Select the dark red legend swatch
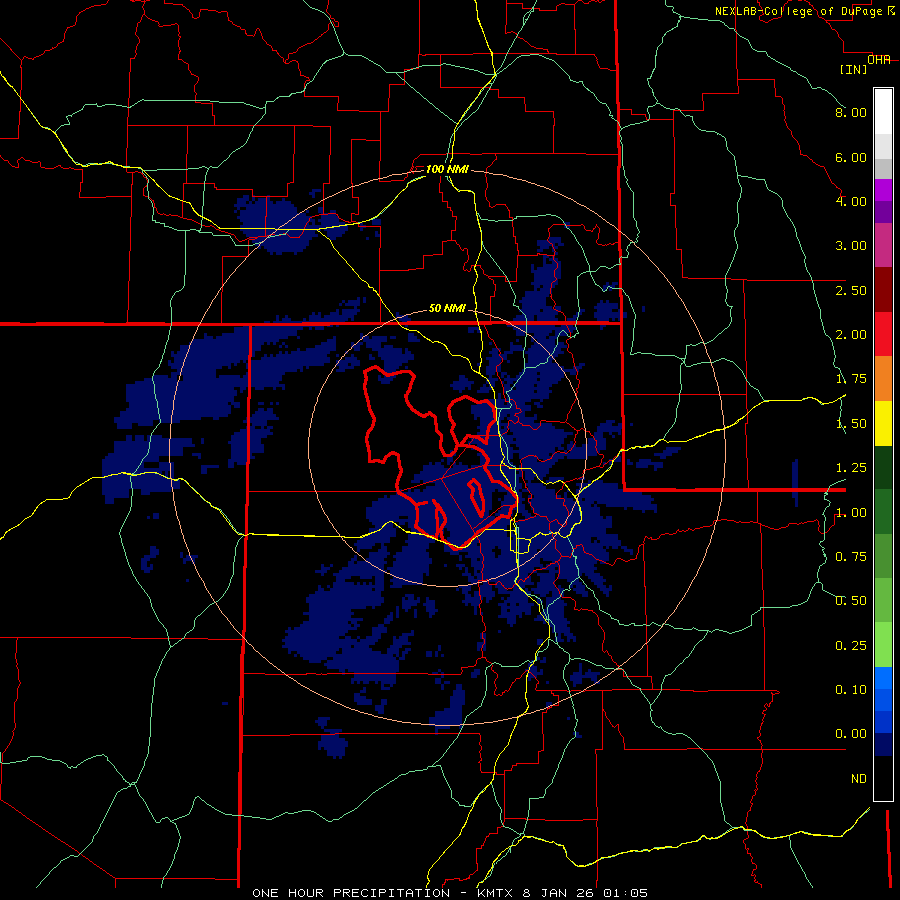Image resolution: width=900 pixels, height=900 pixels. point(883,290)
